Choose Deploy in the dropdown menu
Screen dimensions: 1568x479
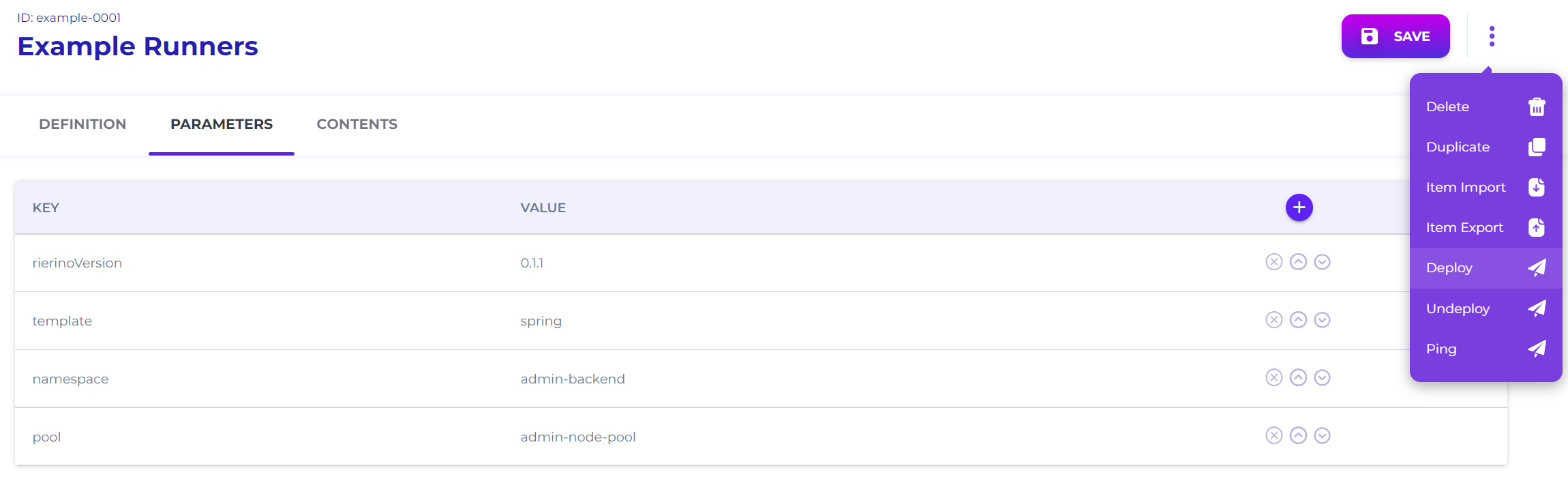tap(1449, 268)
